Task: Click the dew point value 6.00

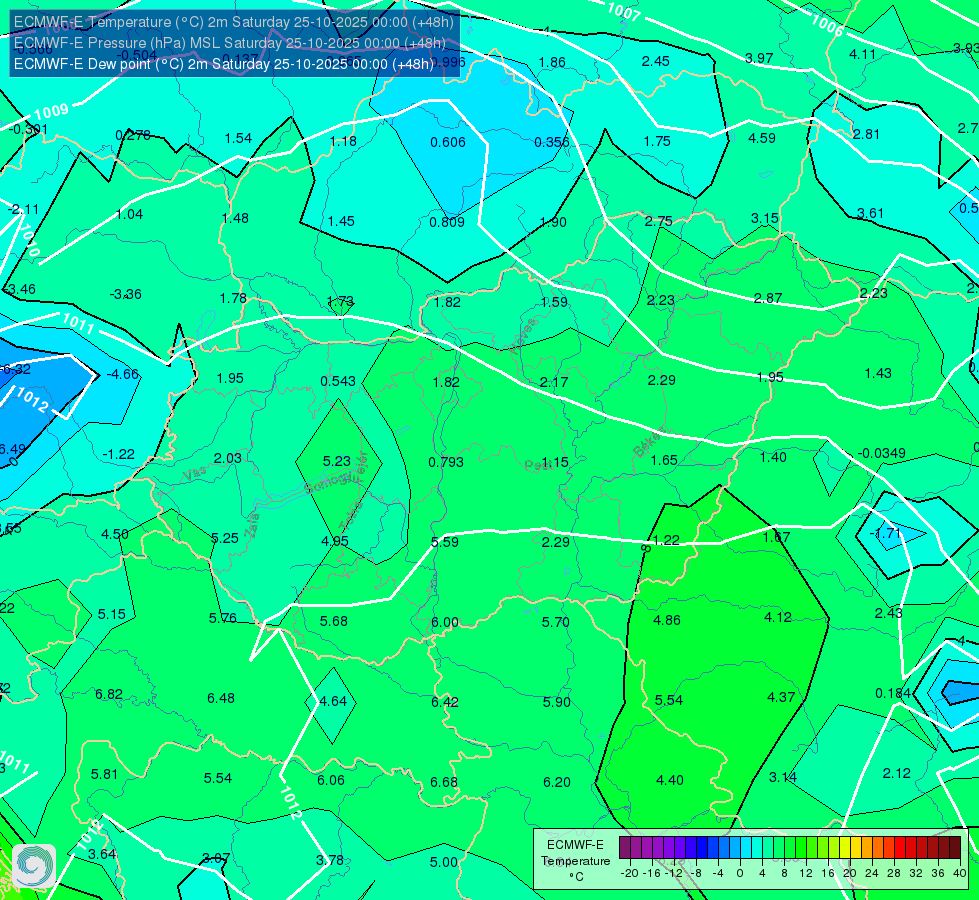Action: (x=445, y=623)
